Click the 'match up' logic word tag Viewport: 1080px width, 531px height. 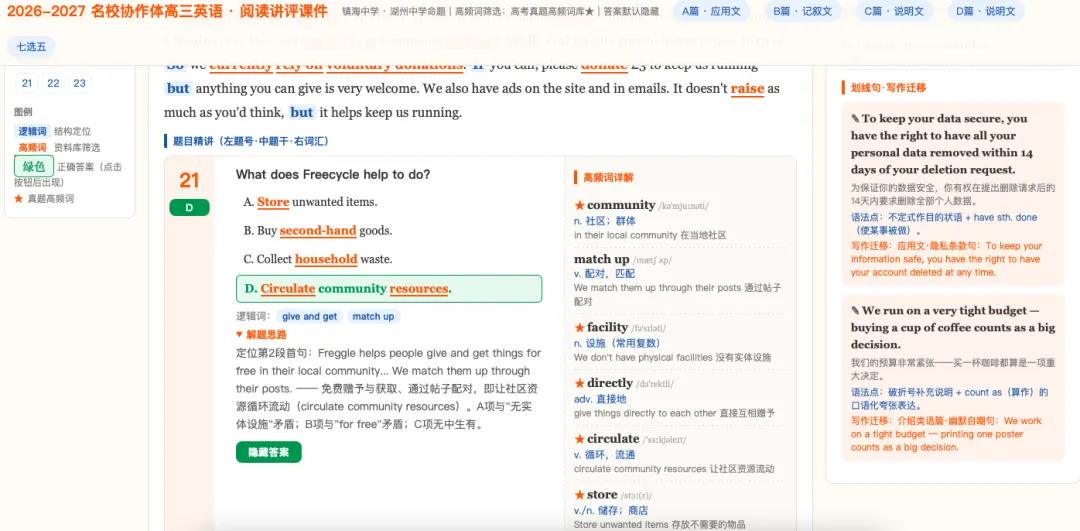coord(373,317)
